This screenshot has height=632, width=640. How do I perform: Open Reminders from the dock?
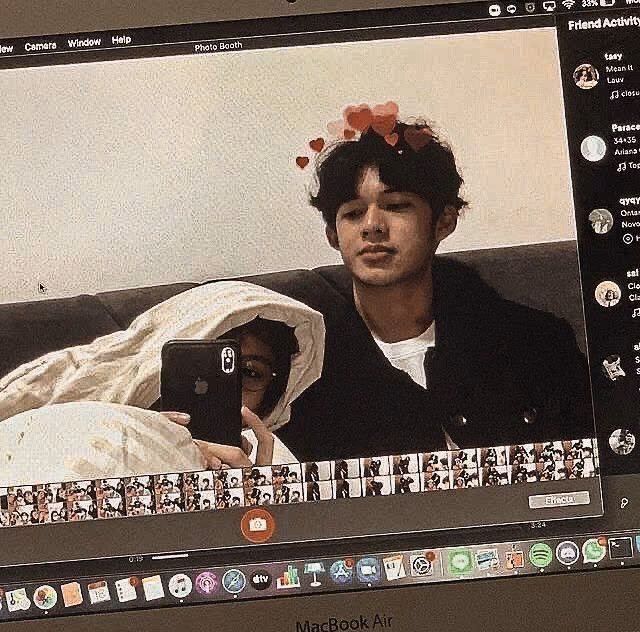[126, 589]
